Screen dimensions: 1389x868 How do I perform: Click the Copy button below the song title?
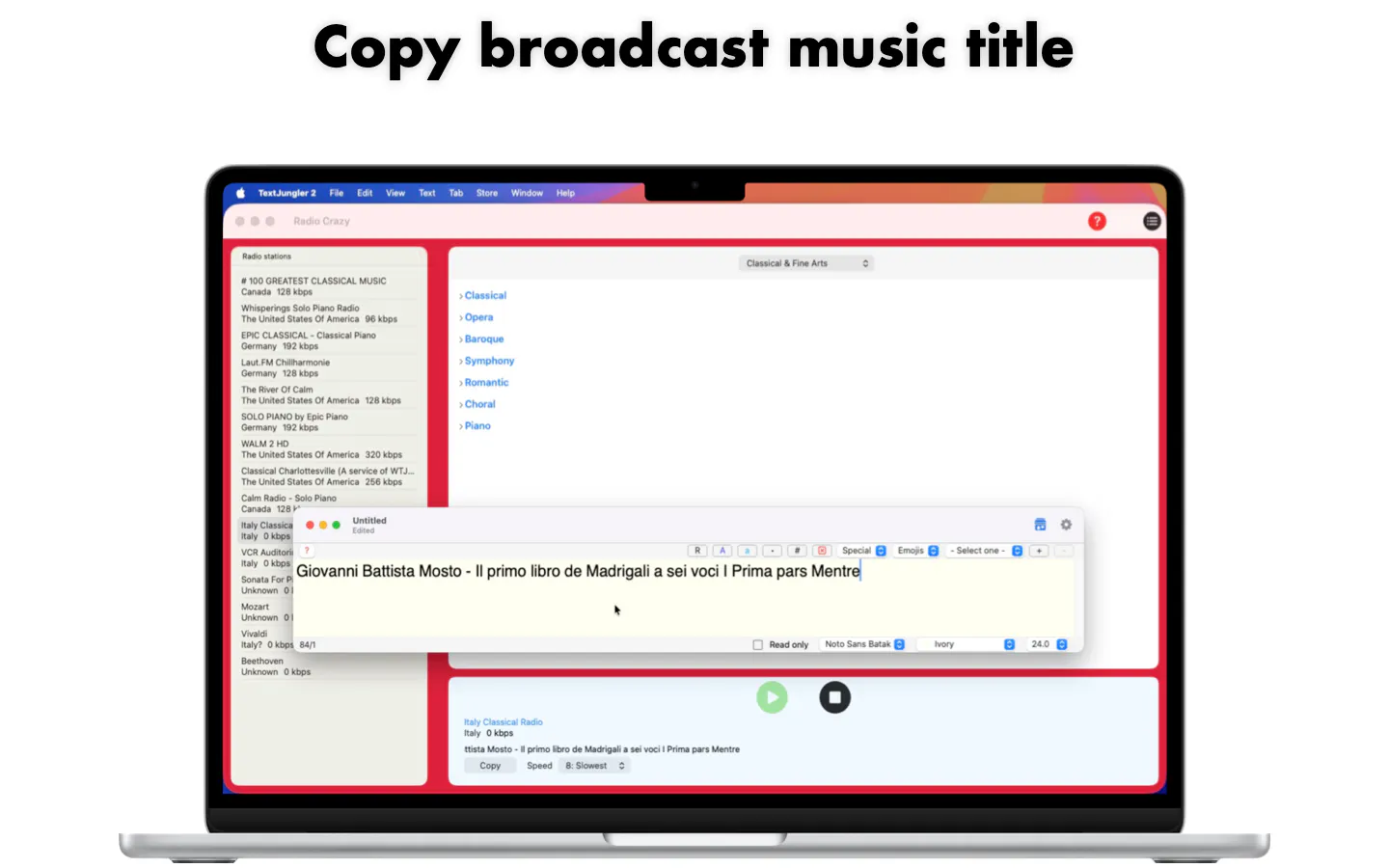click(x=490, y=766)
